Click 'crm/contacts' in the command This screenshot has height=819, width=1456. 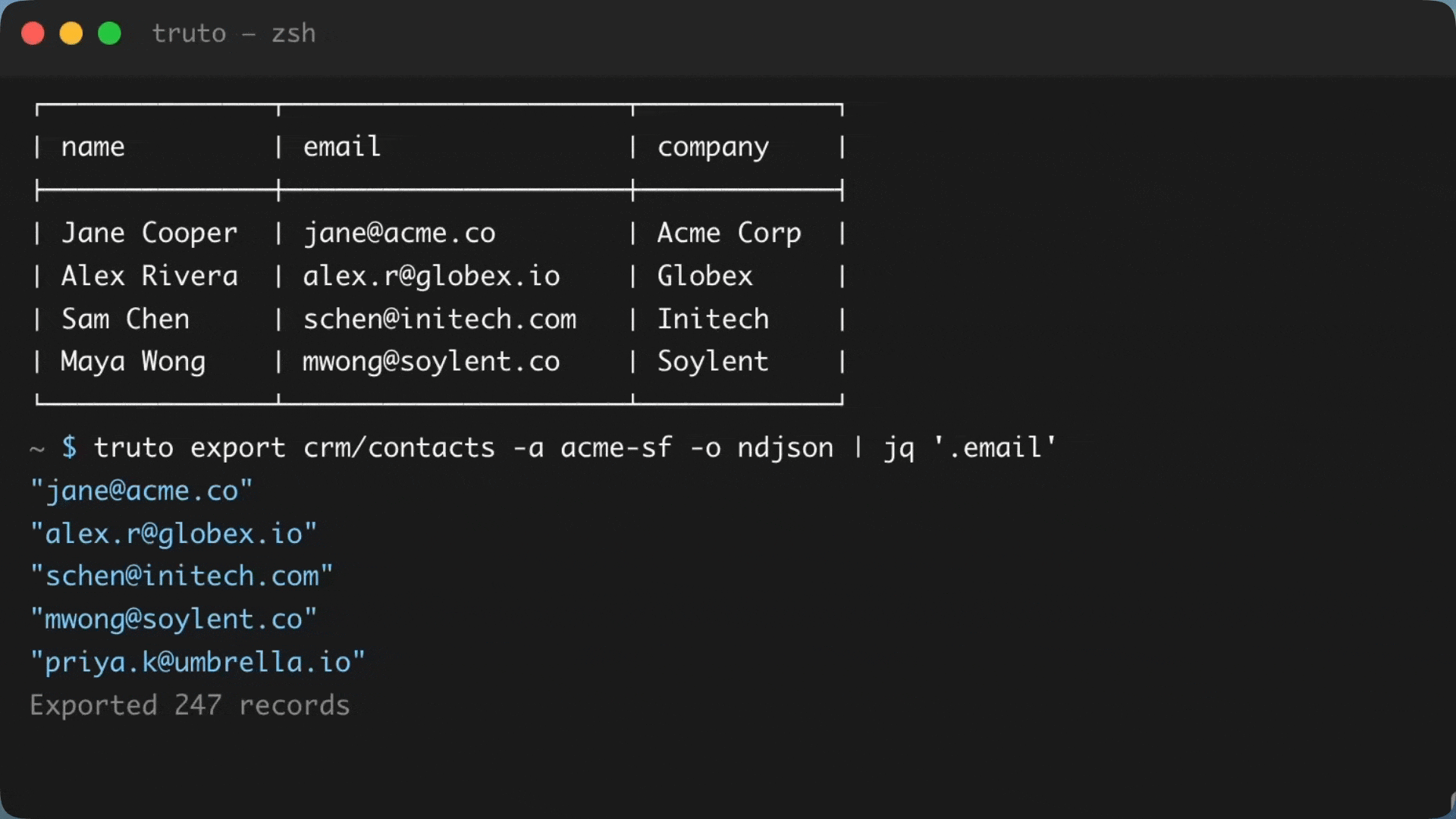click(399, 447)
